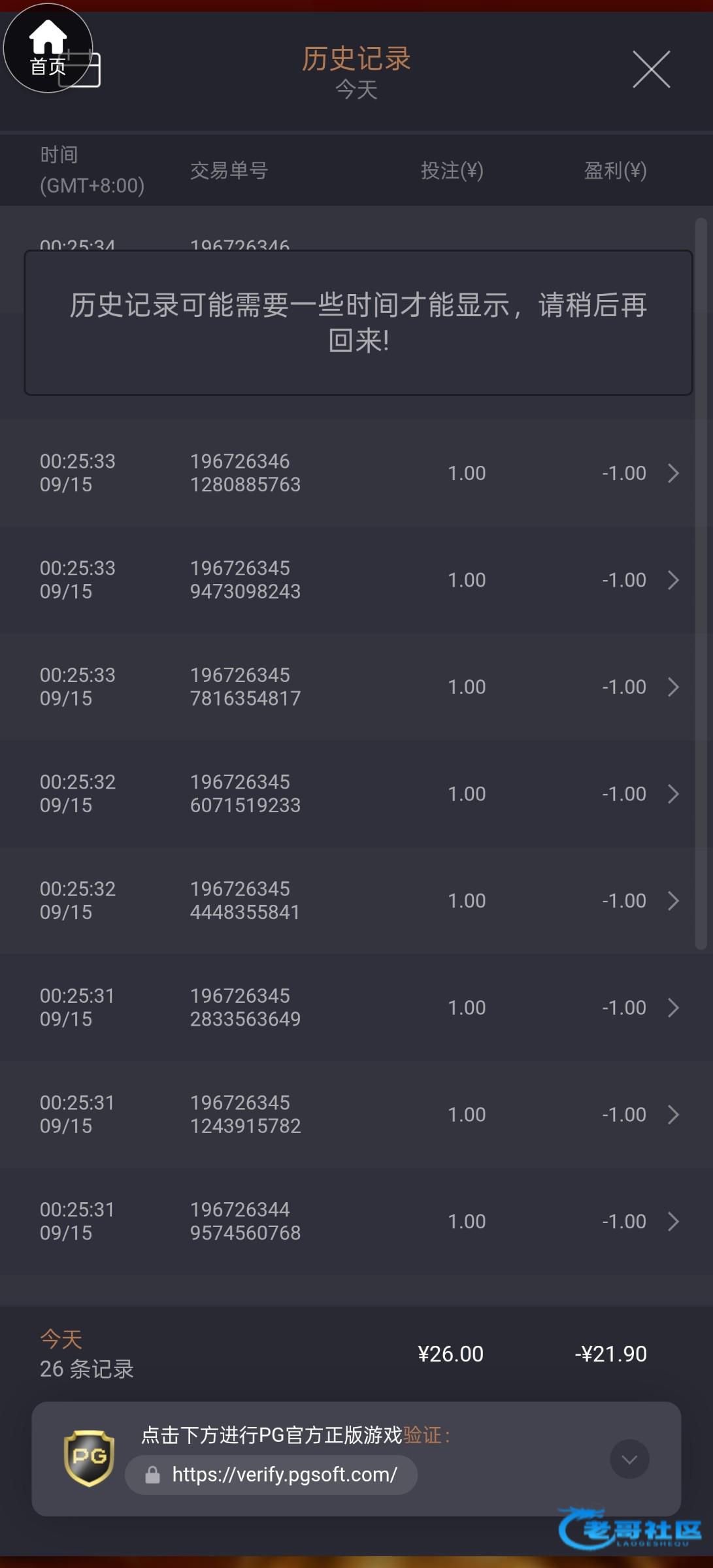Click the lock icon beside verify URL

[x=152, y=1475]
